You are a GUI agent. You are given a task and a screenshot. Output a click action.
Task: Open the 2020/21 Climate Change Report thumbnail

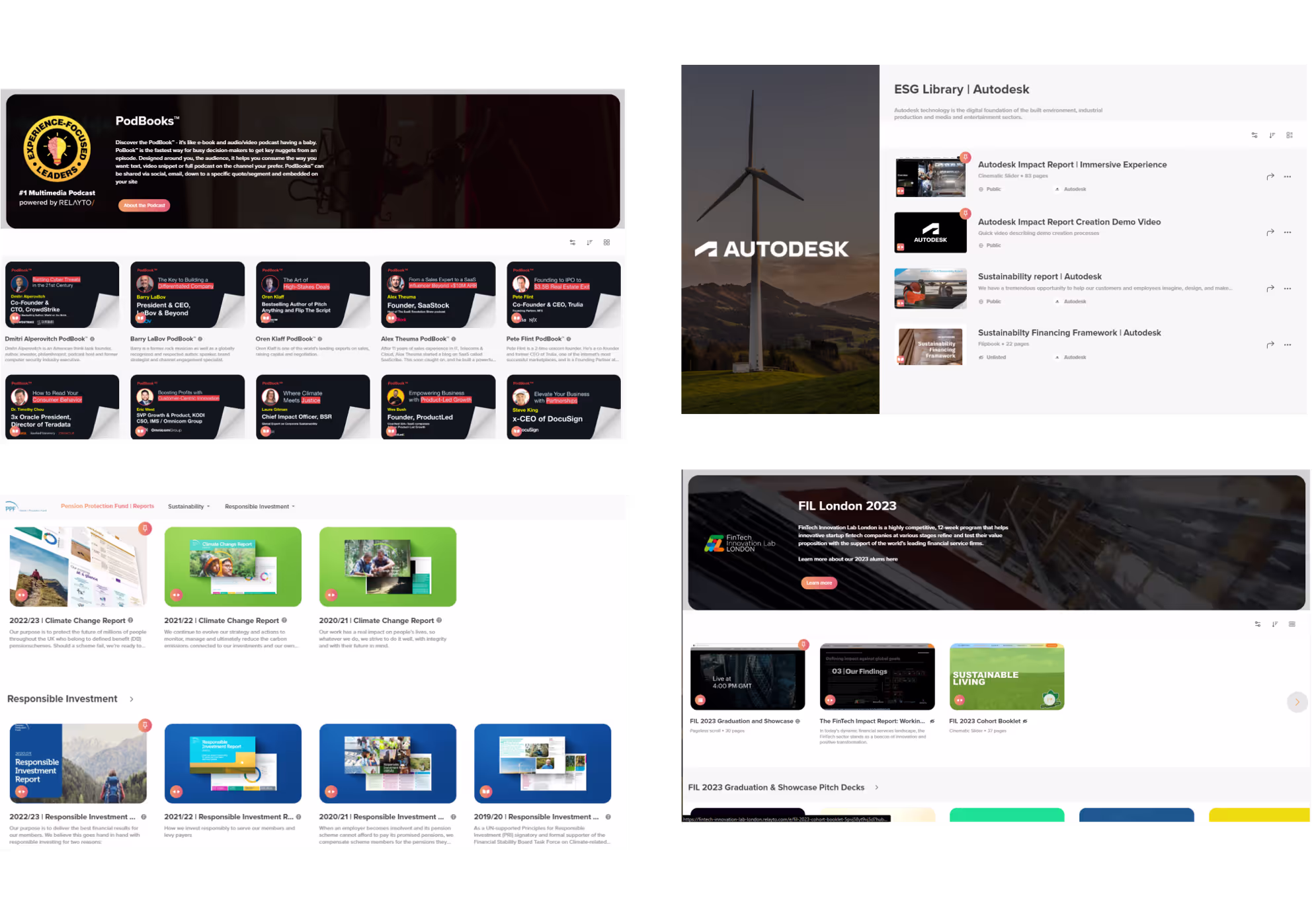coord(388,567)
